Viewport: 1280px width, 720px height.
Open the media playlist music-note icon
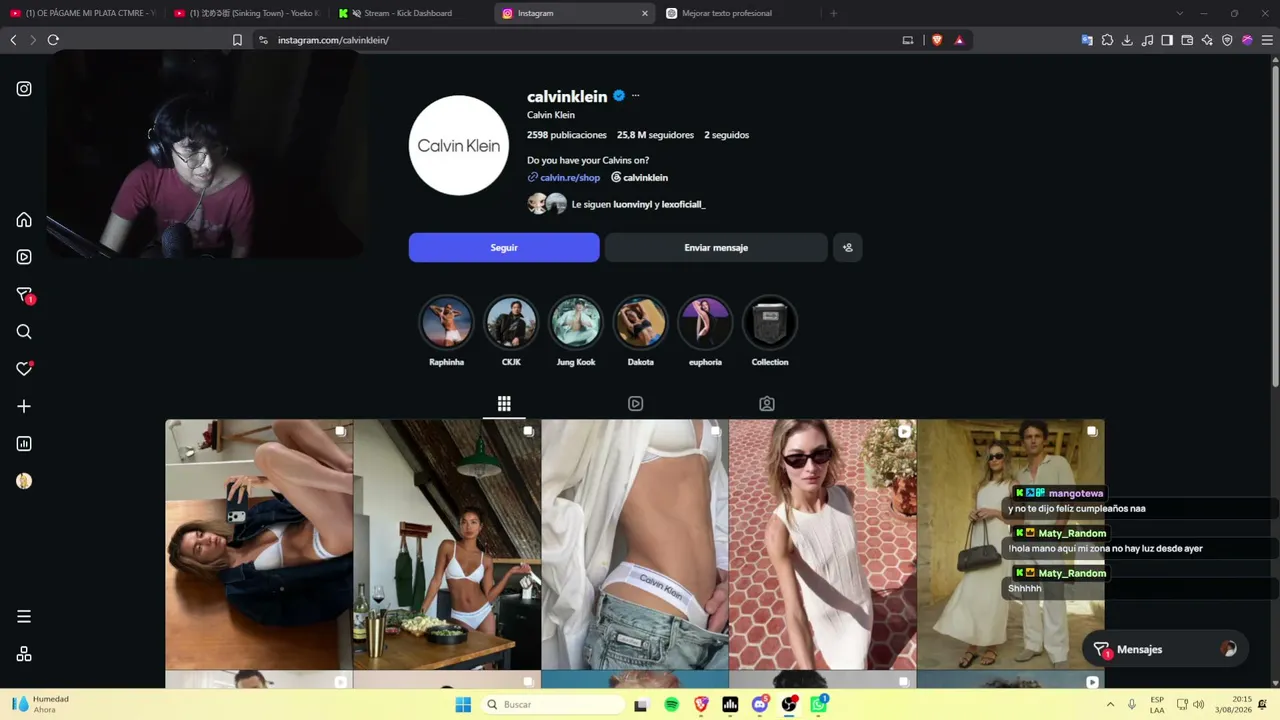tap(1147, 40)
